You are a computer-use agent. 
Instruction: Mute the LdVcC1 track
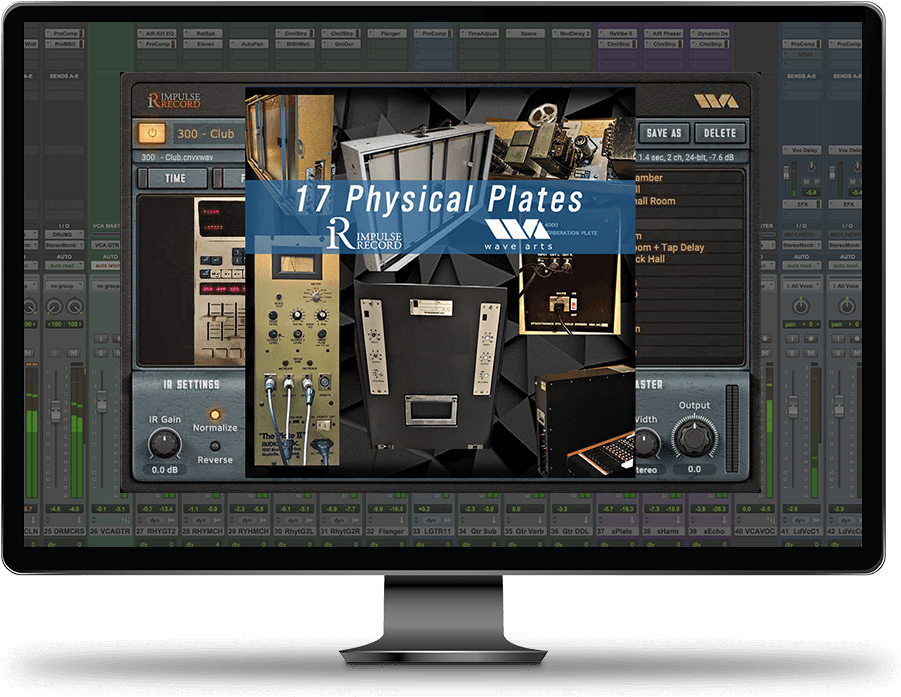[x=810, y=352]
